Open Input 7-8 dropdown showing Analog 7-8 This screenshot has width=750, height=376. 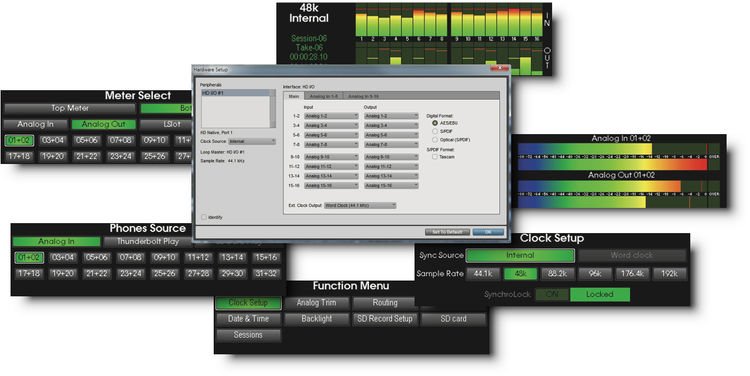click(331, 144)
